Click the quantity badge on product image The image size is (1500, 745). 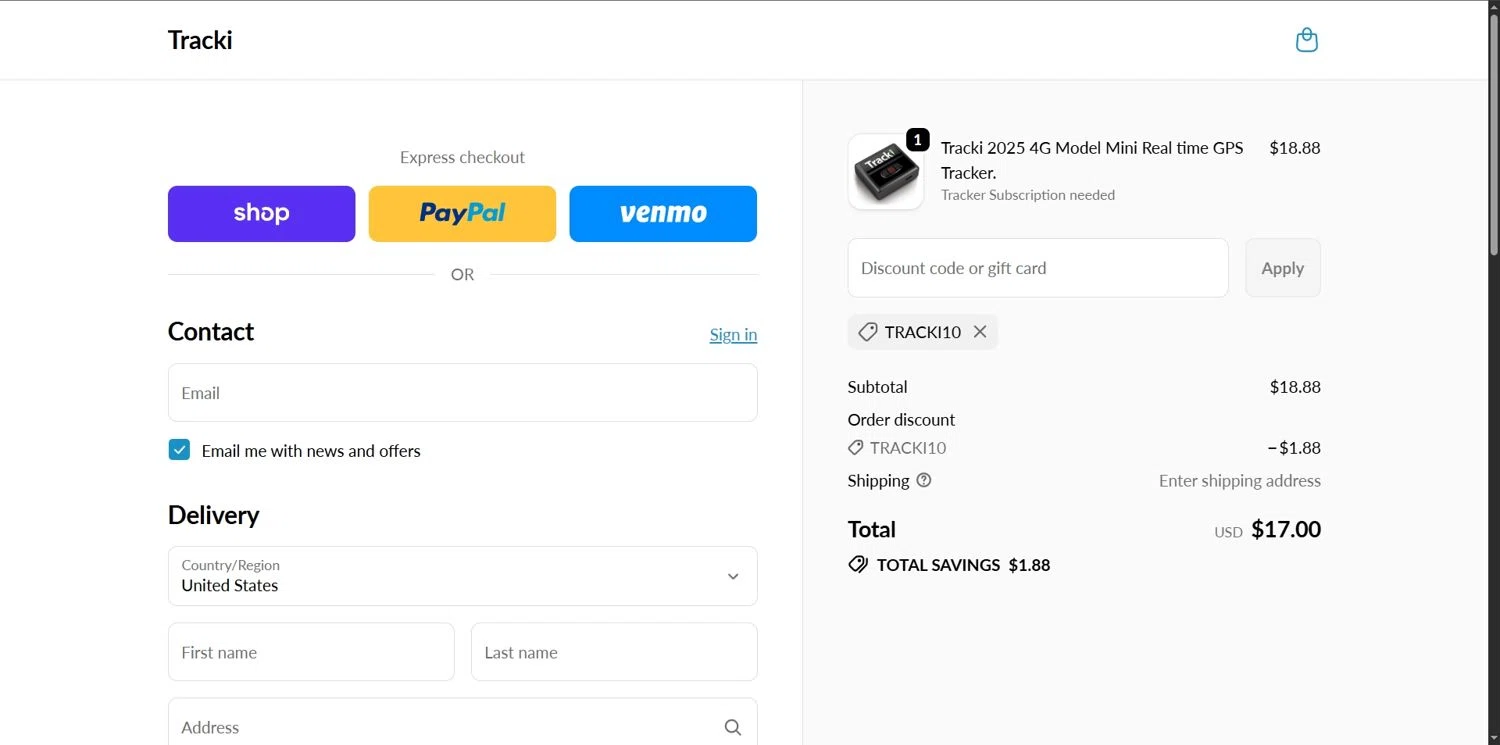point(918,140)
